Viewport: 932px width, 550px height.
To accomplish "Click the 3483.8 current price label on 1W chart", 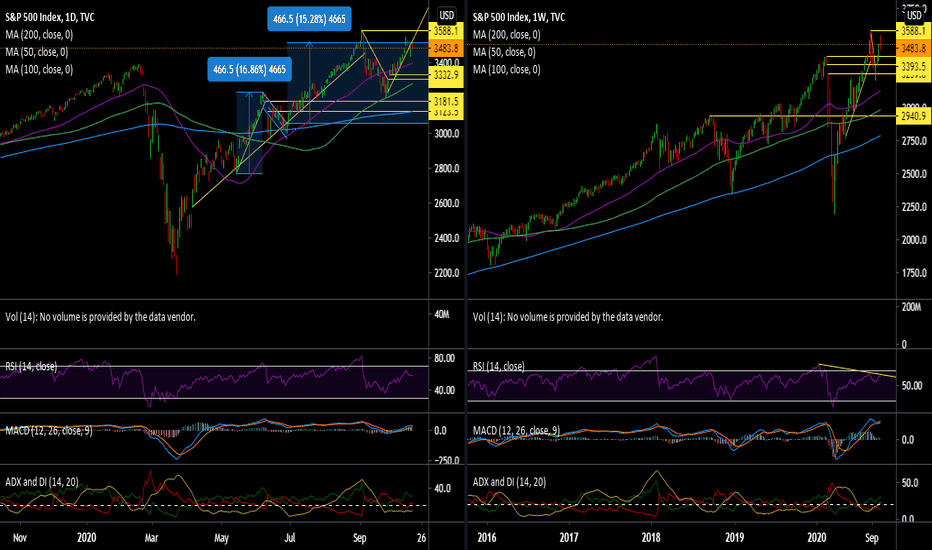I will pyautogui.click(x=913, y=48).
